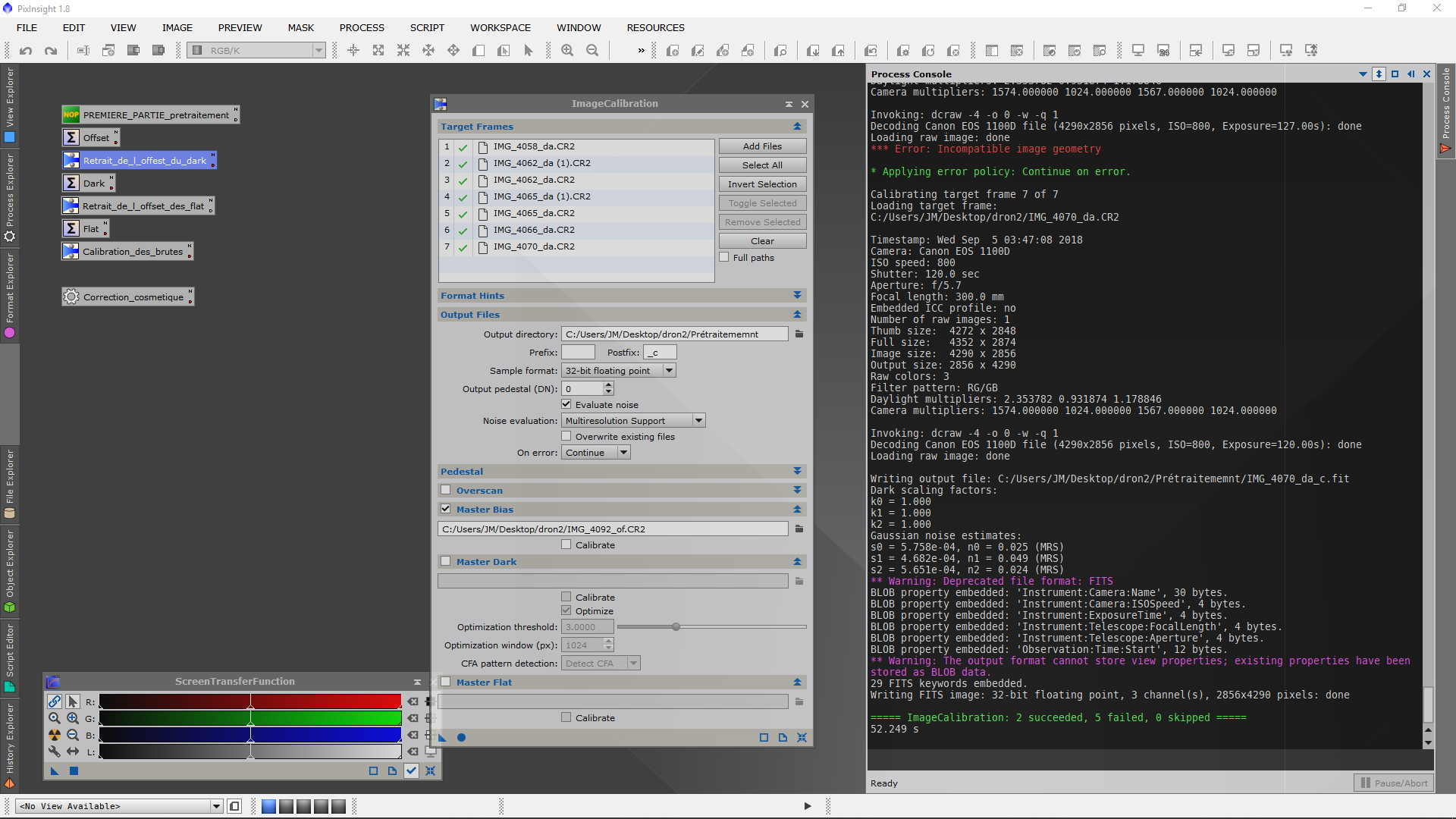The height and width of the screenshot is (819, 1456).
Task: Toggle the STF link RGB channels icon
Action: click(x=55, y=701)
